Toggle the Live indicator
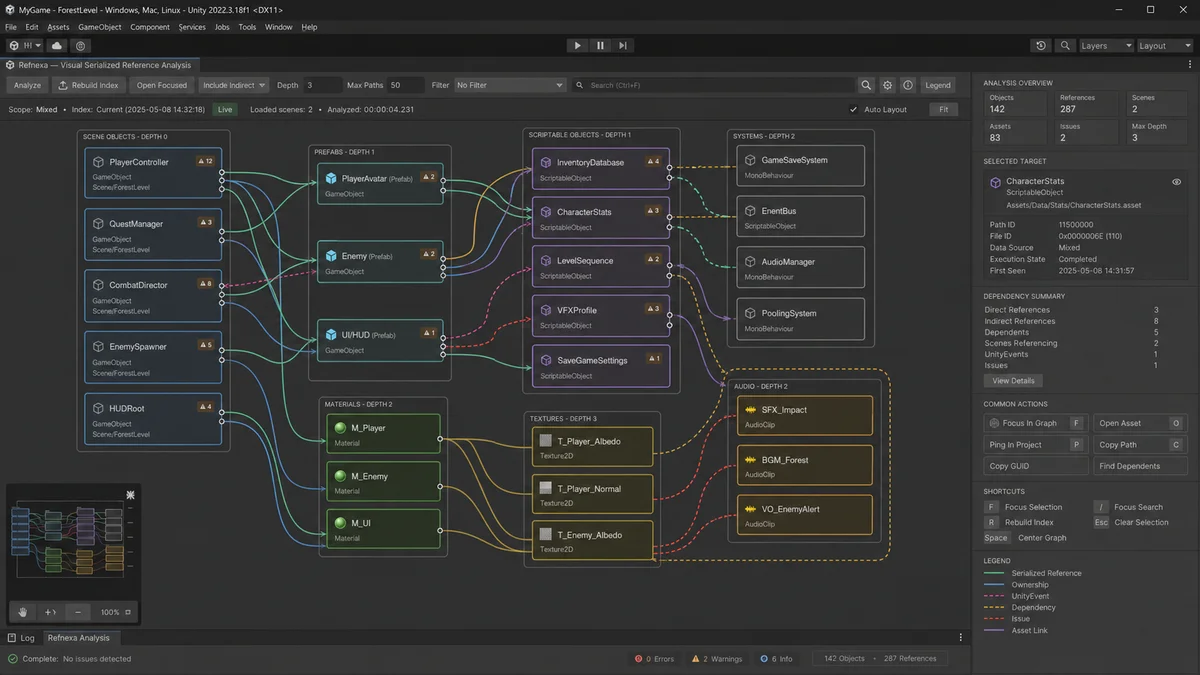Image resolution: width=1200 pixels, height=675 pixels. 225,109
